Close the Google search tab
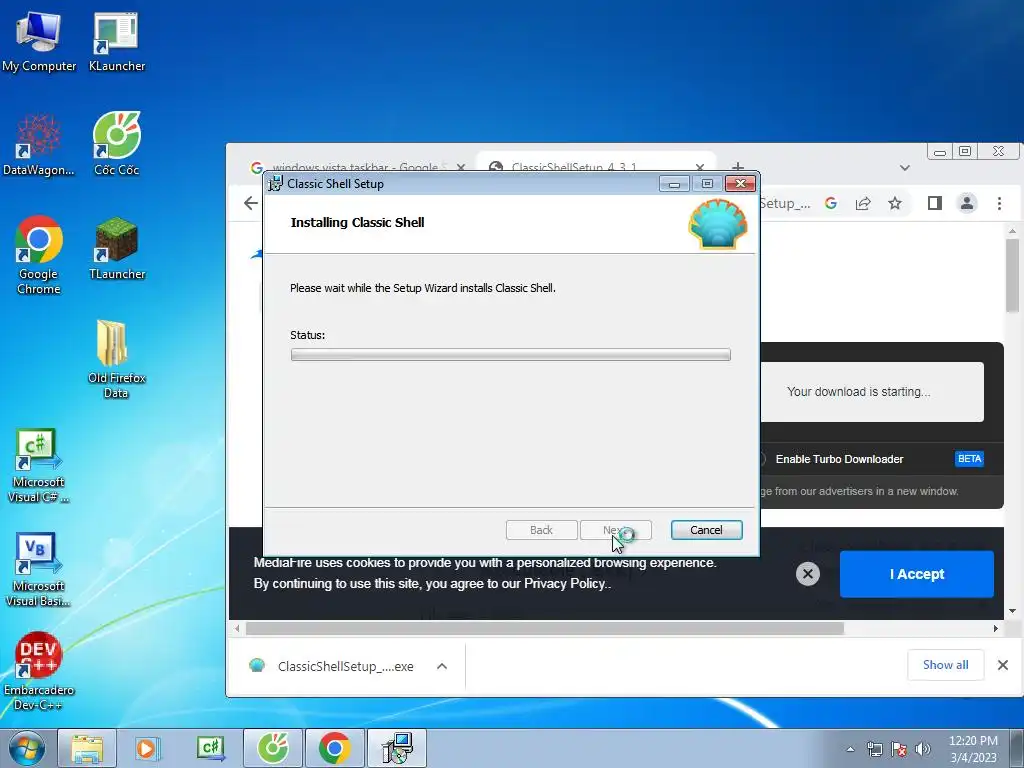The width and height of the screenshot is (1024, 768). pos(461,167)
